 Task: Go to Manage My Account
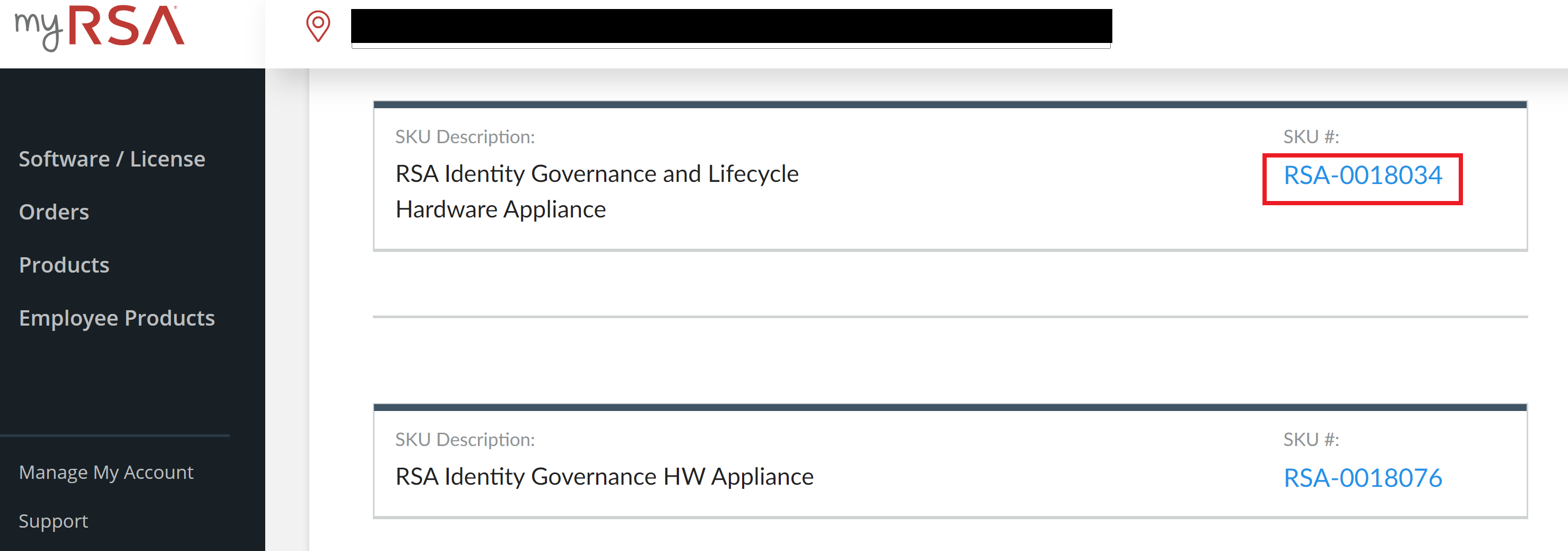pos(107,471)
